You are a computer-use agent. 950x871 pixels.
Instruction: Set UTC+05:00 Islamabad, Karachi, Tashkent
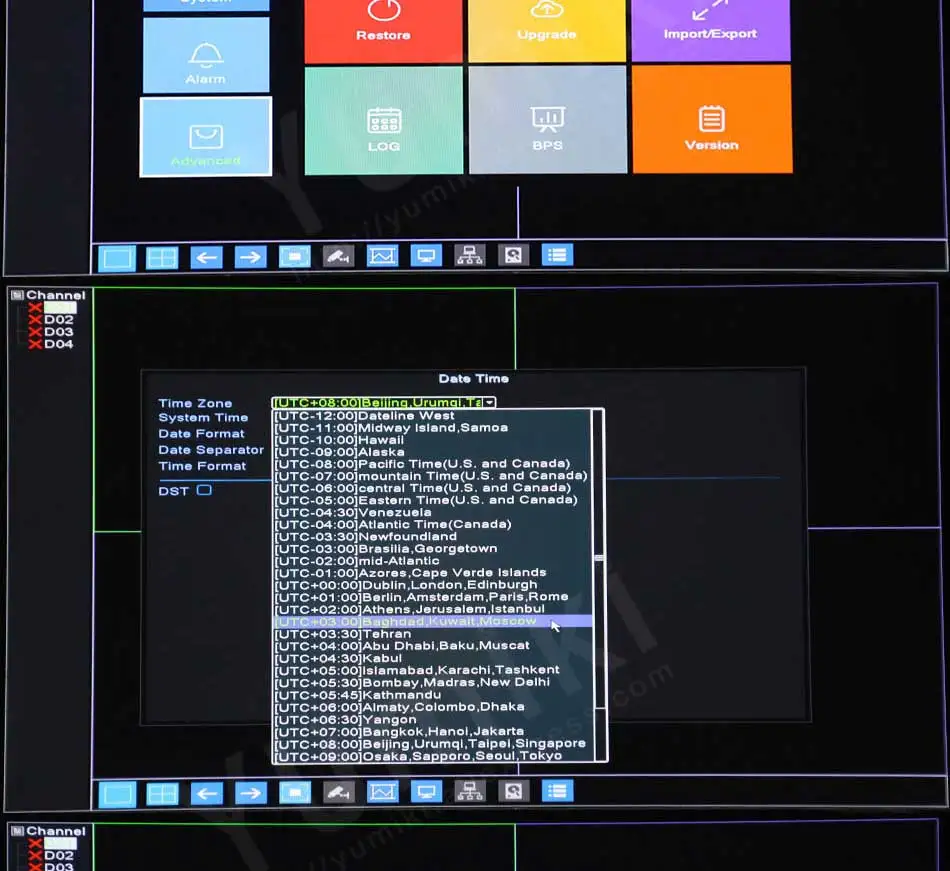click(433, 671)
